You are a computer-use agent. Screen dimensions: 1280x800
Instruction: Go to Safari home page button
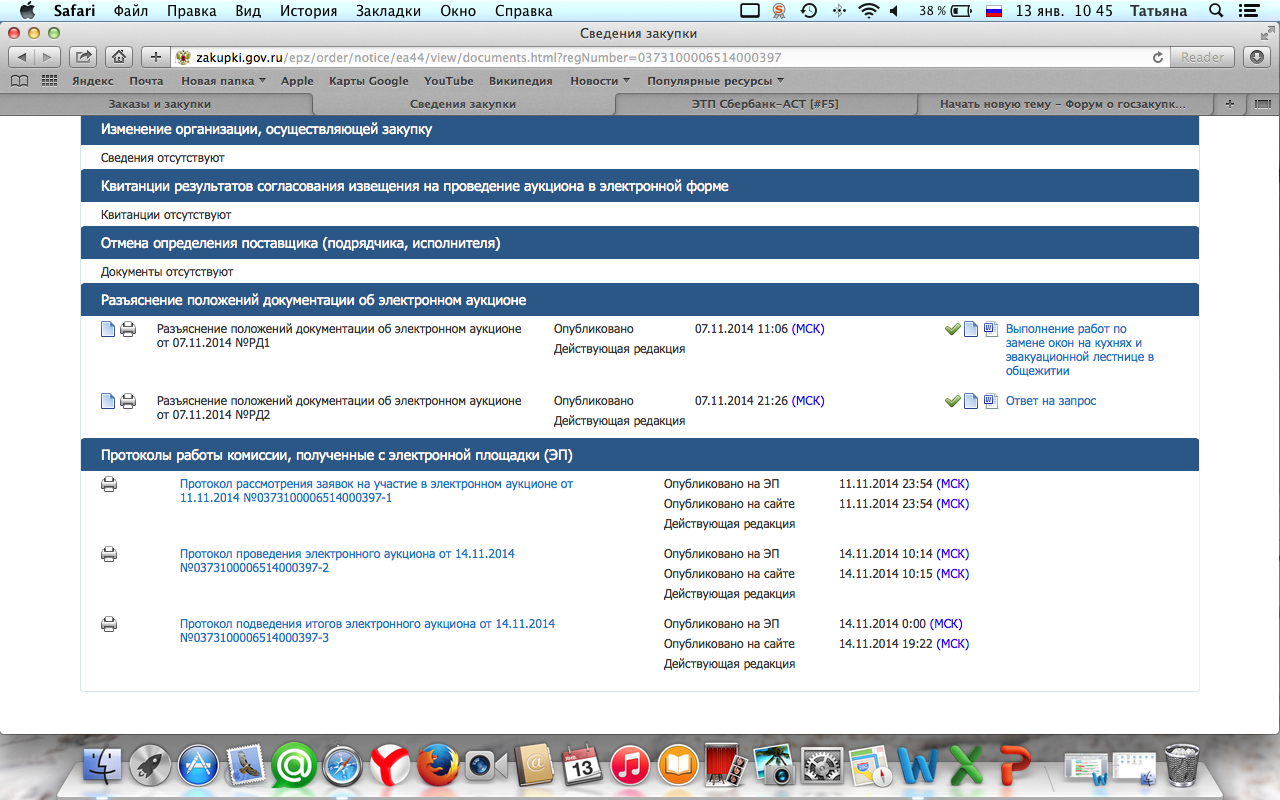pos(118,57)
